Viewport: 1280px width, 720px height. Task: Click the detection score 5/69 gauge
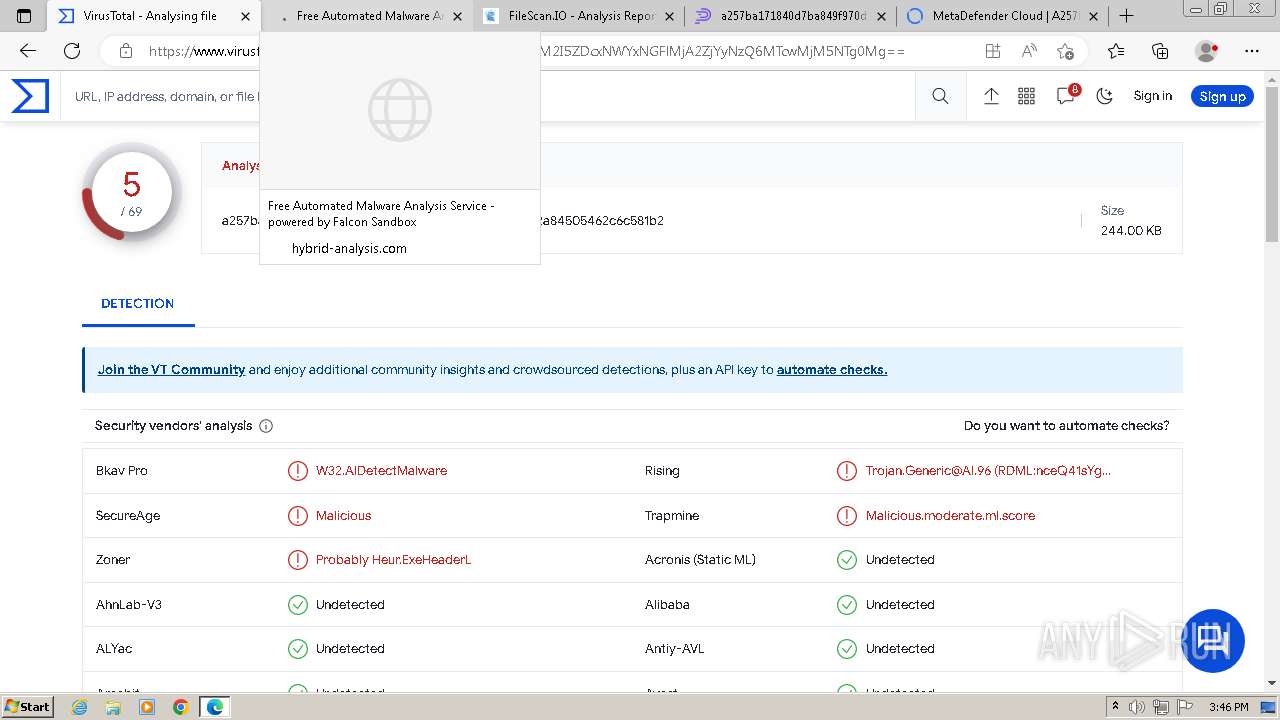[x=131, y=192]
